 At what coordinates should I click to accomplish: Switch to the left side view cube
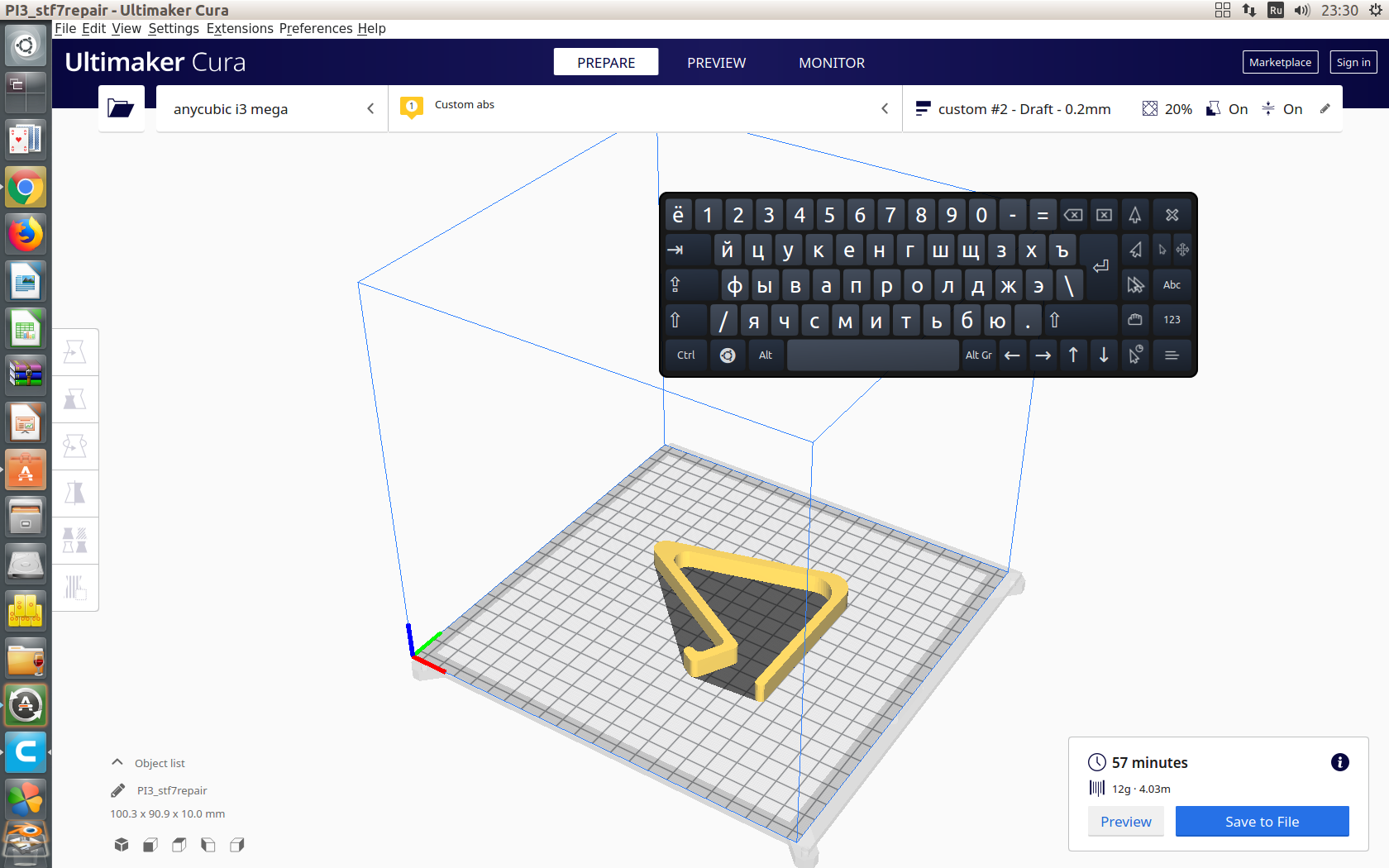coord(208,844)
